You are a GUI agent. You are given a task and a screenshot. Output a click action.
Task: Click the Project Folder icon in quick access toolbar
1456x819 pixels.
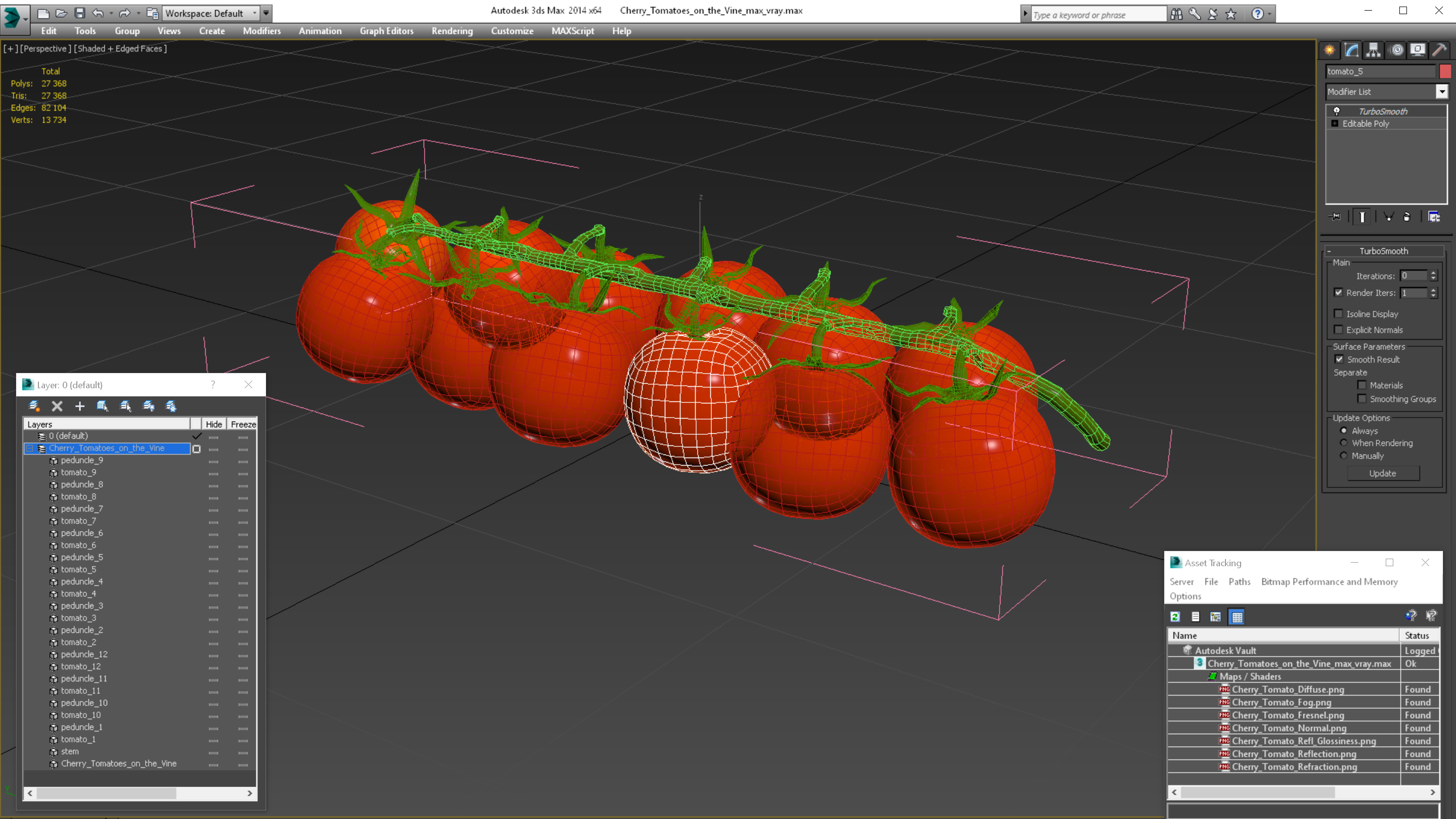[153, 13]
